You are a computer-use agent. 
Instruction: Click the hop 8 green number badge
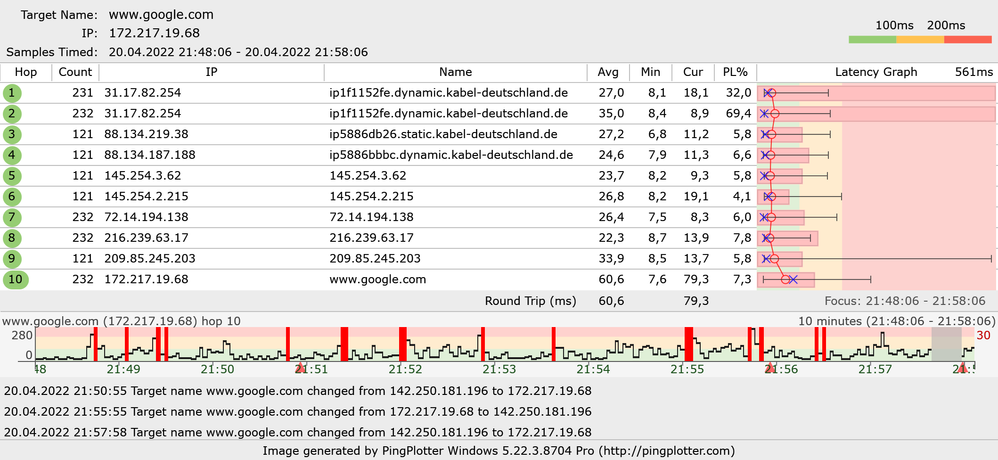(x=12, y=238)
